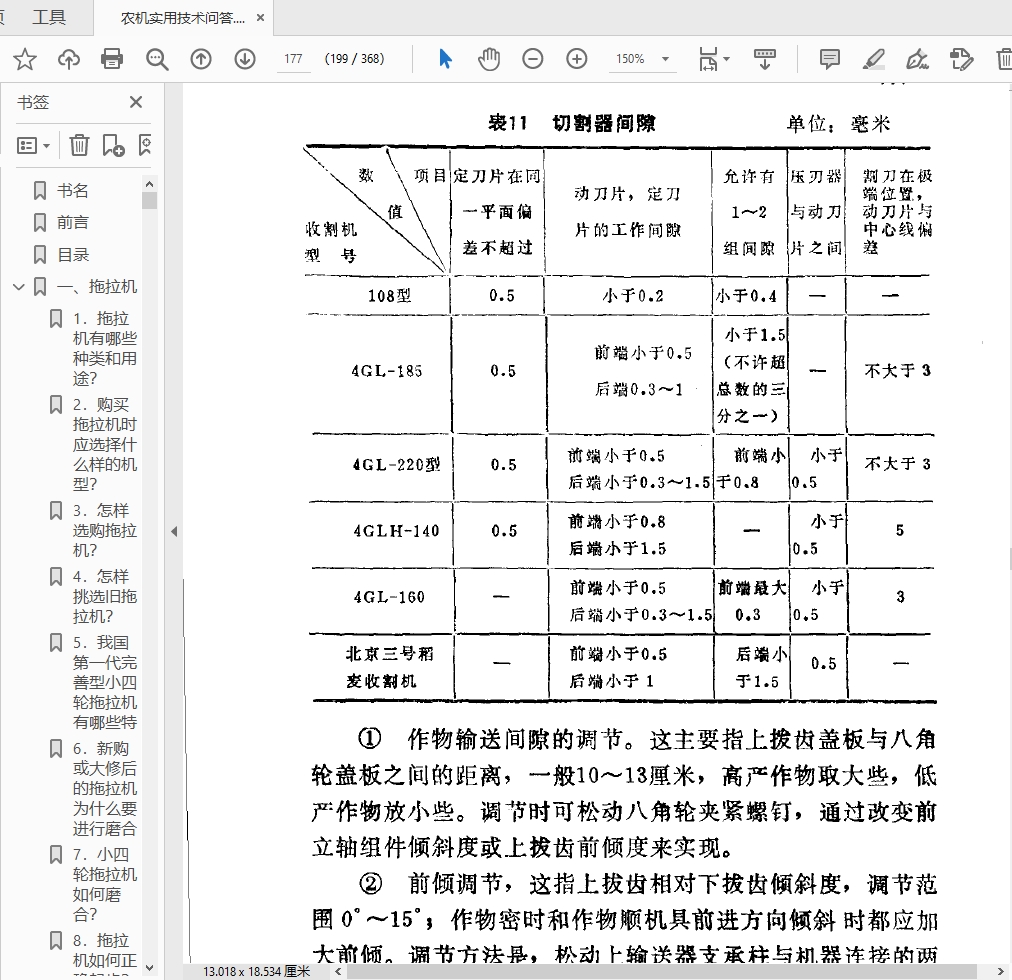Open the 目录 bookmark
1012x980 pixels.
click(73, 255)
